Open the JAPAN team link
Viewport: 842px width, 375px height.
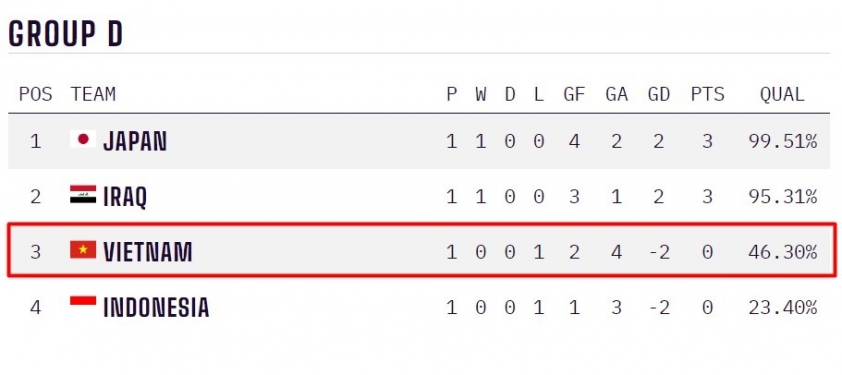coord(135,141)
